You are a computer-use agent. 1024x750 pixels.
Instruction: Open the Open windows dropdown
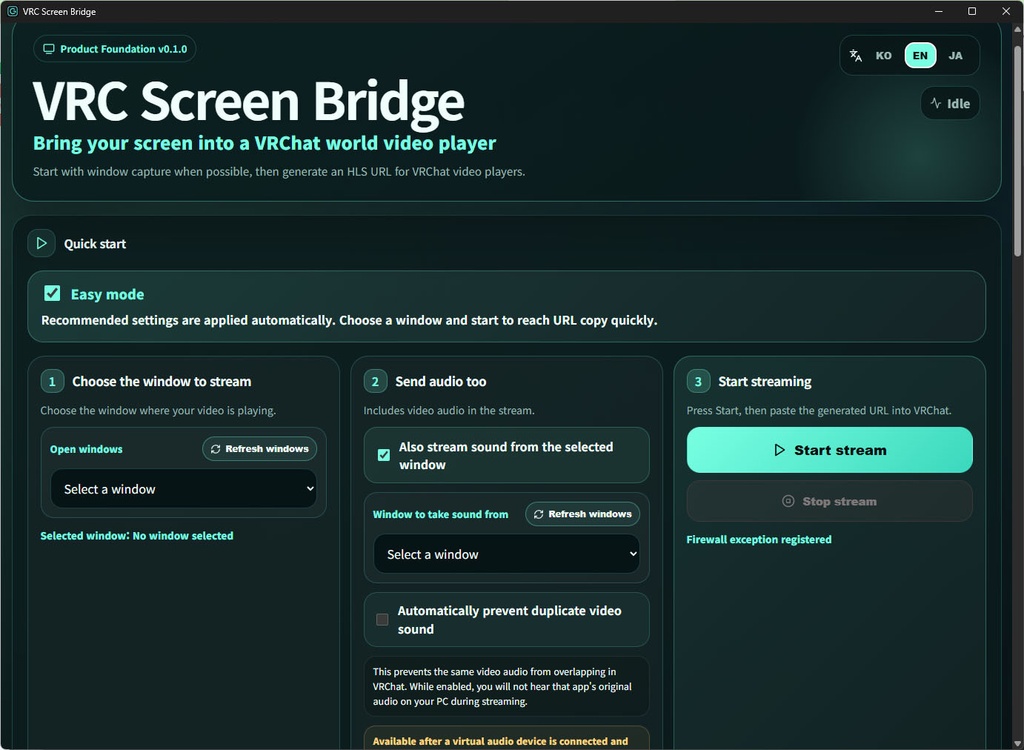point(184,489)
